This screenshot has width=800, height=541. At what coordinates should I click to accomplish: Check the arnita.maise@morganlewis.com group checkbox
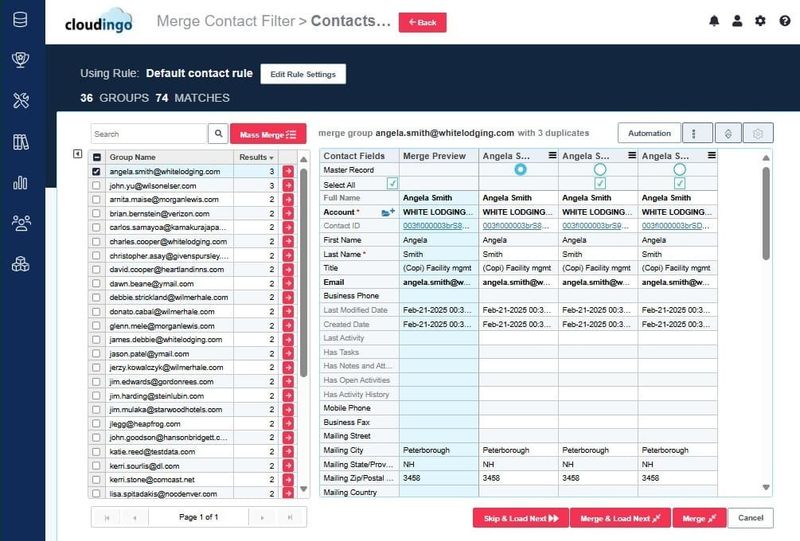[x=96, y=200]
